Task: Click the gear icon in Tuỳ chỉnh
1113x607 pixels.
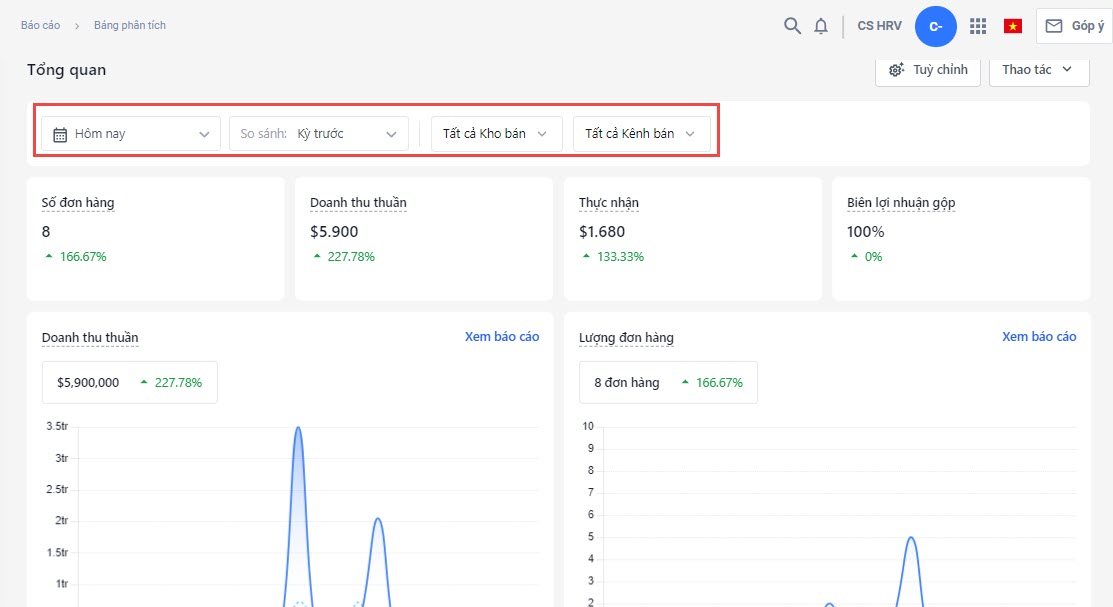Action: pos(897,70)
